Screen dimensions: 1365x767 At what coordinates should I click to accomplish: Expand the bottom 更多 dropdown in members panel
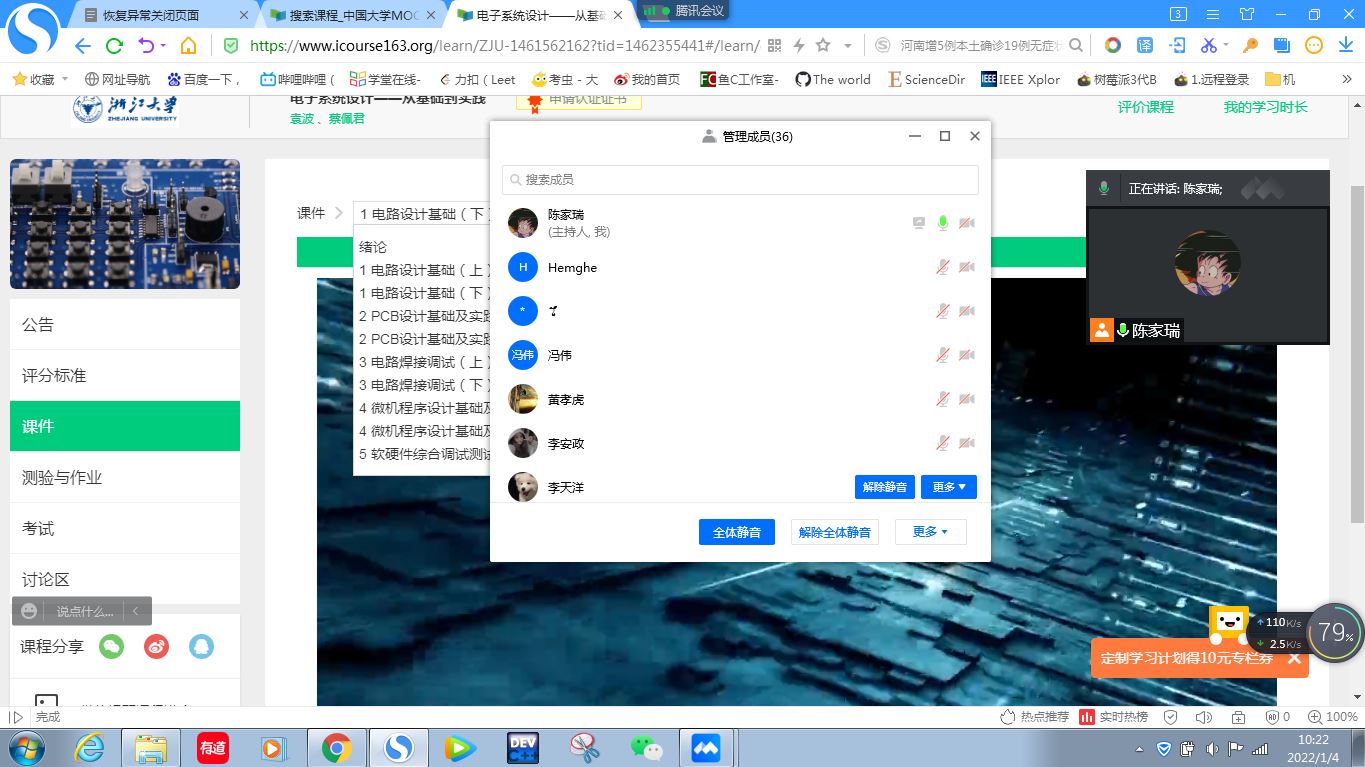[x=930, y=532]
